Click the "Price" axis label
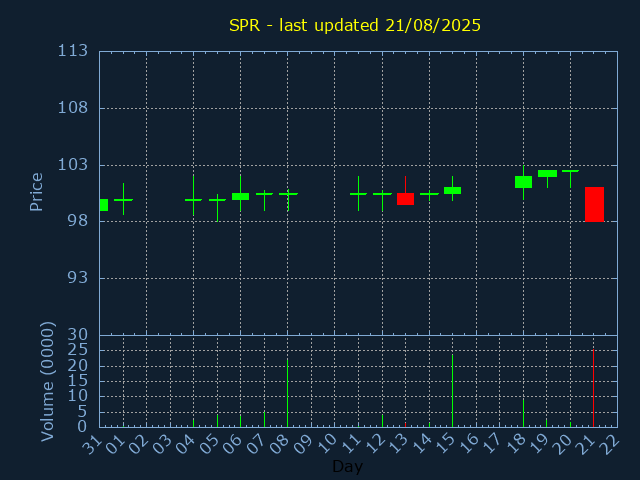This screenshot has width=640, height=480. click(36, 192)
